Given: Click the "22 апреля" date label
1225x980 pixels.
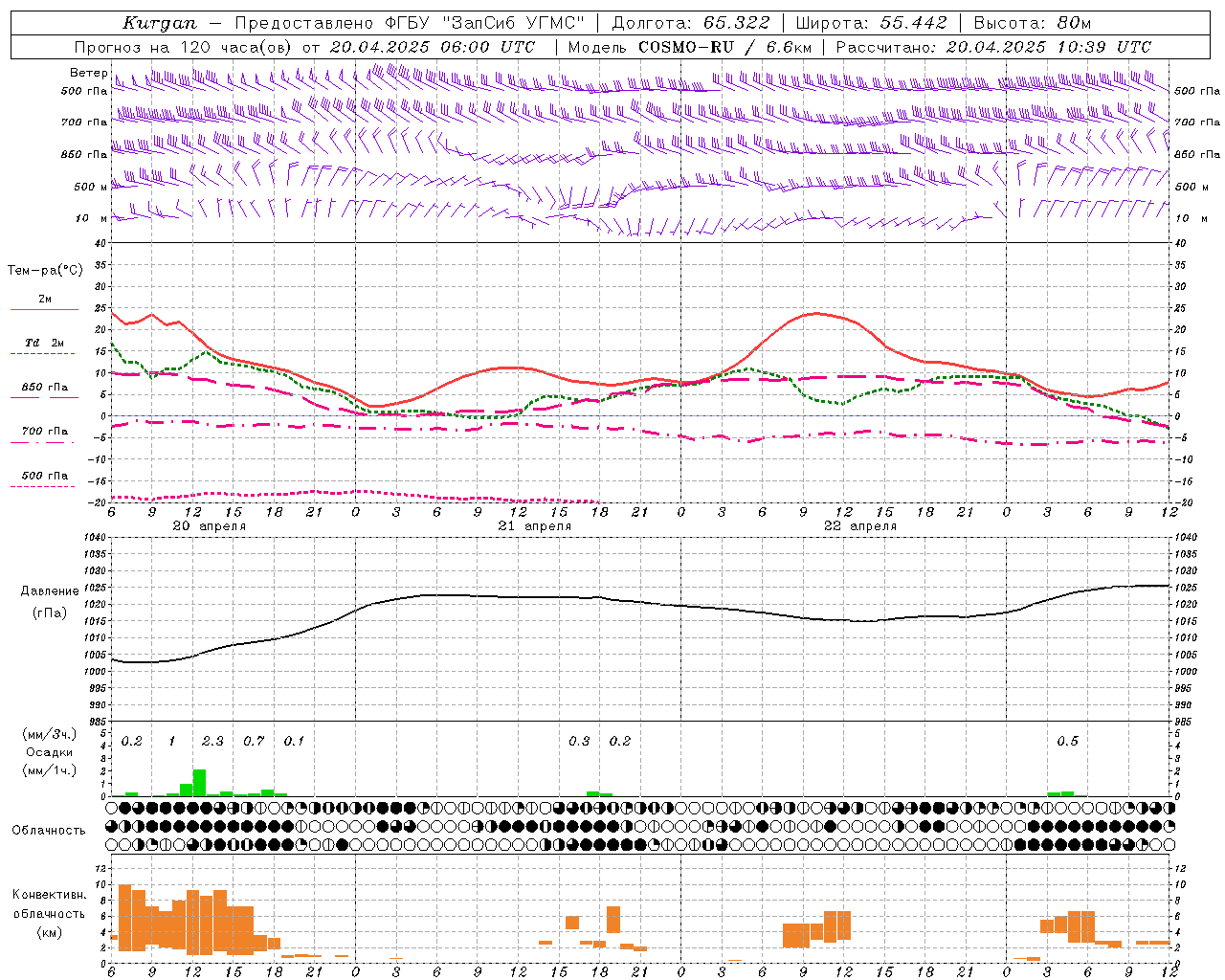Looking at the screenshot, I should pyautogui.click(x=859, y=525).
